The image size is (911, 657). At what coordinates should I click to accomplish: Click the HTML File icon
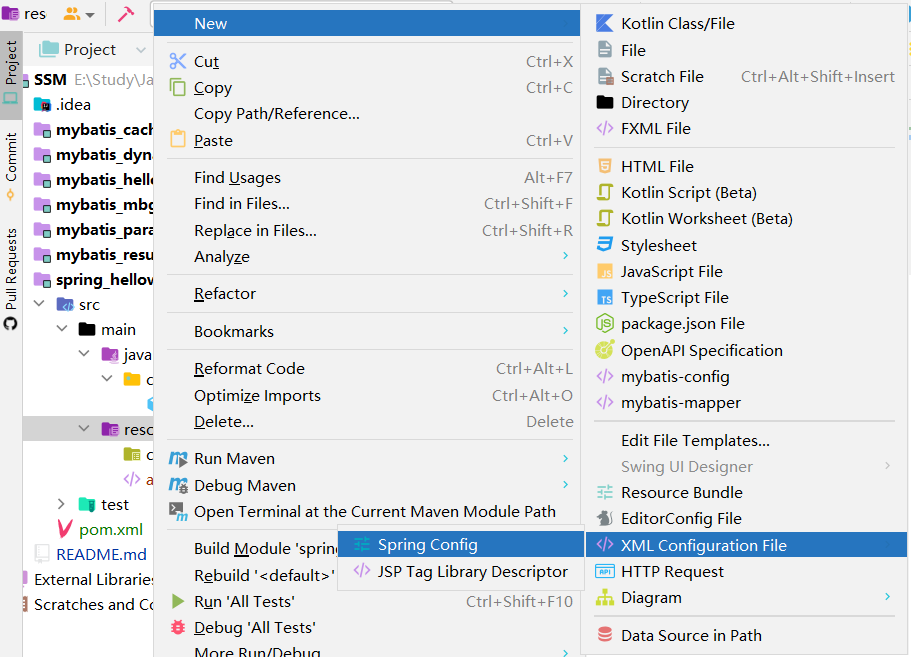(605, 166)
